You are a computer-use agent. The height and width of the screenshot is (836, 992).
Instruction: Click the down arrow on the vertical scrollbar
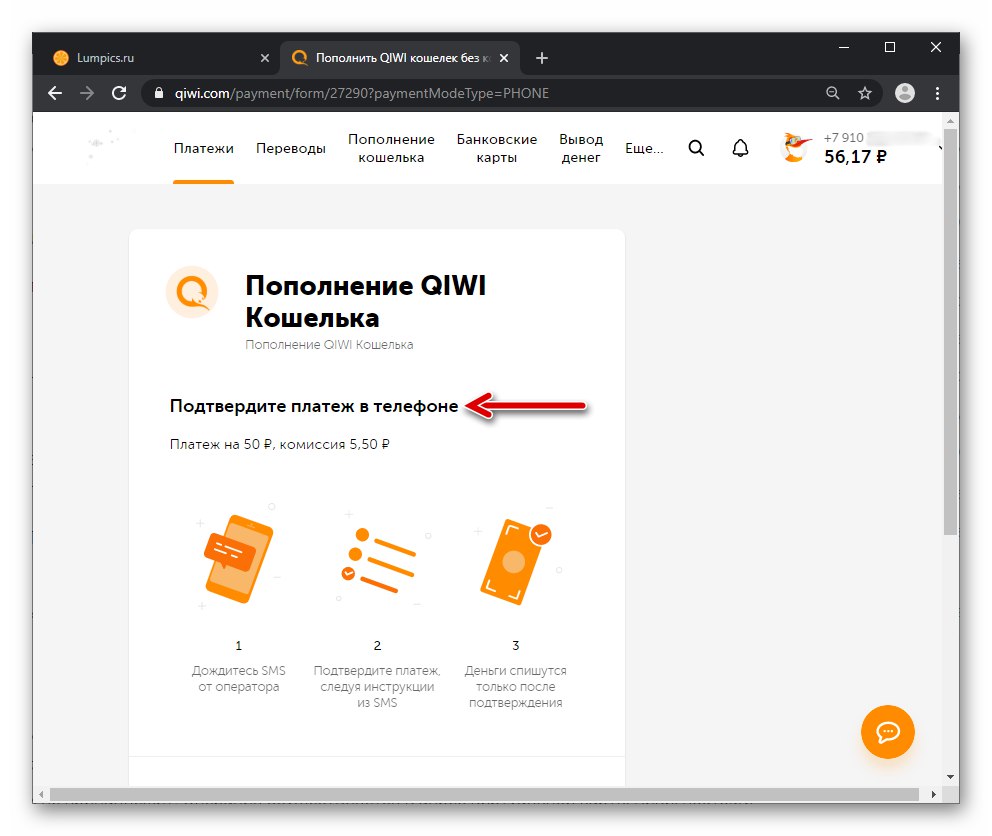[951, 775]
